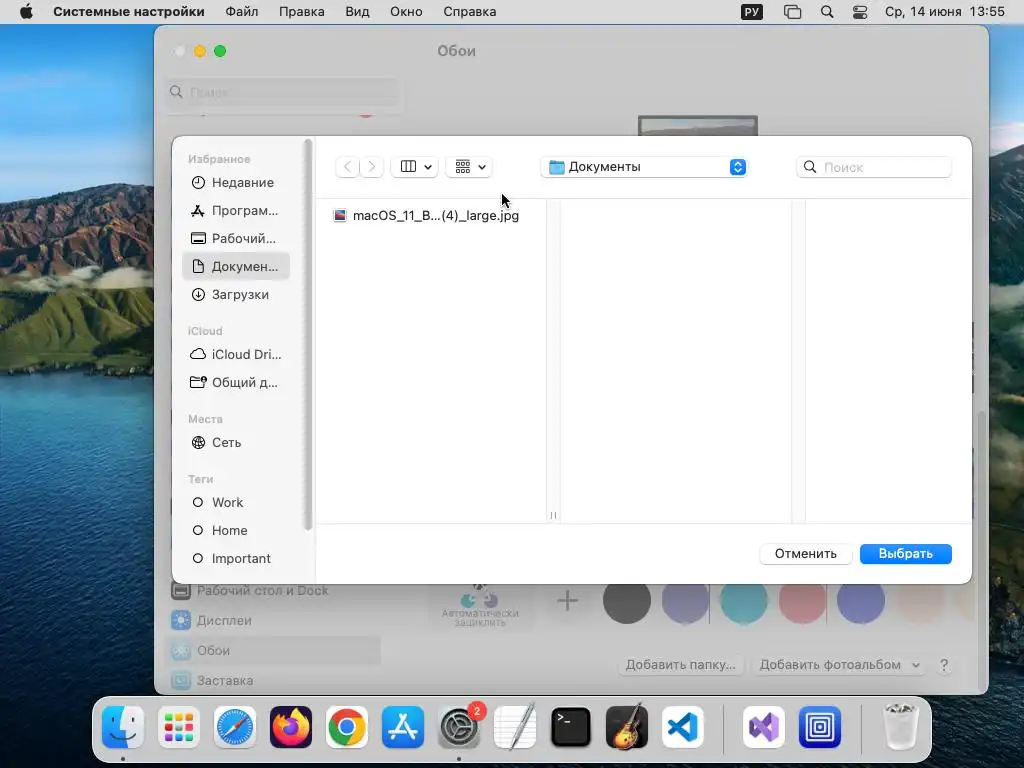This screenshot has height=768, width=1024.
Task: Go back in file dialog
Action: 347,167
